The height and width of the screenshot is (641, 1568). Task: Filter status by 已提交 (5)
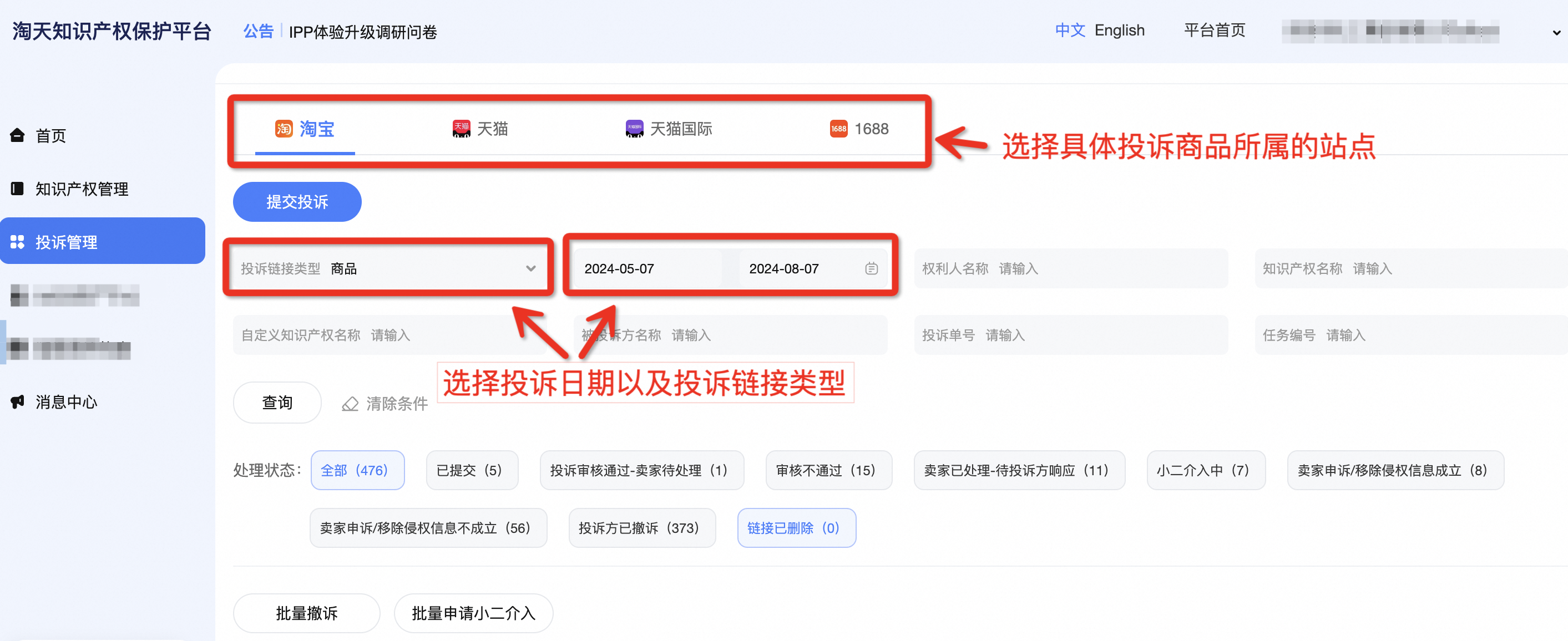click(x=472, y=470)
